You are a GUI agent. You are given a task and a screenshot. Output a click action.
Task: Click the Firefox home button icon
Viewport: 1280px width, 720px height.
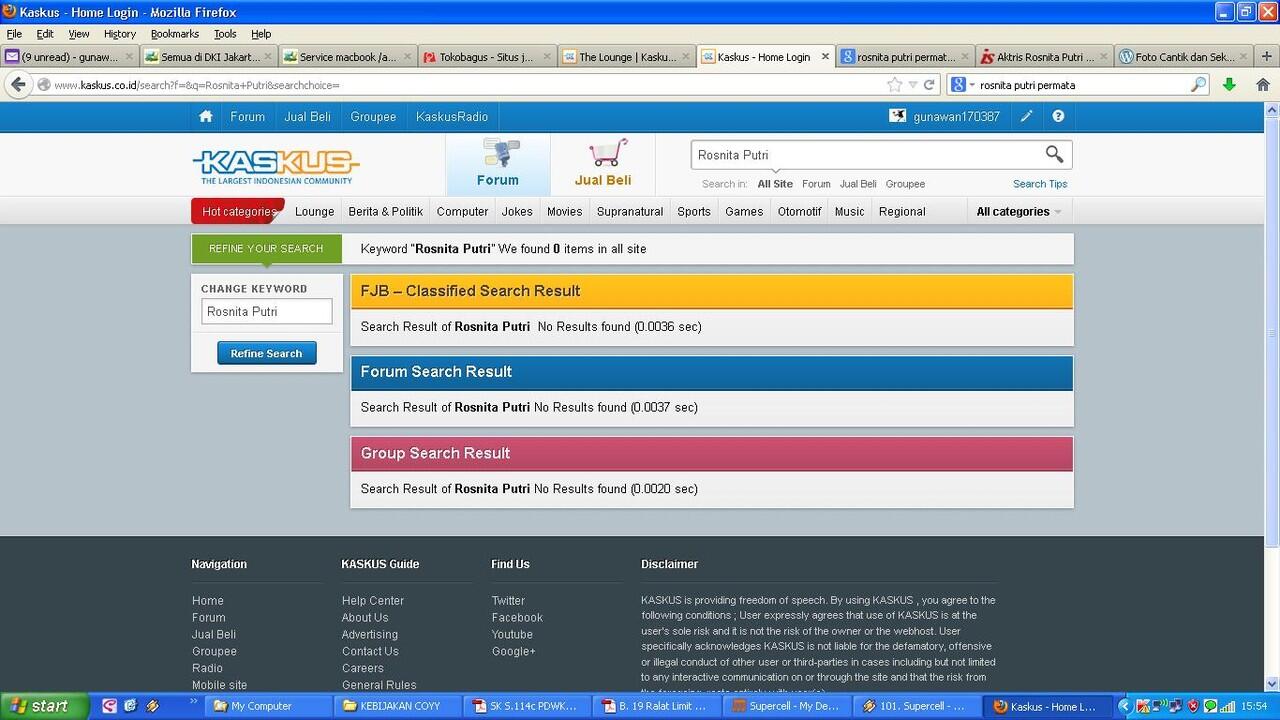1262,85
